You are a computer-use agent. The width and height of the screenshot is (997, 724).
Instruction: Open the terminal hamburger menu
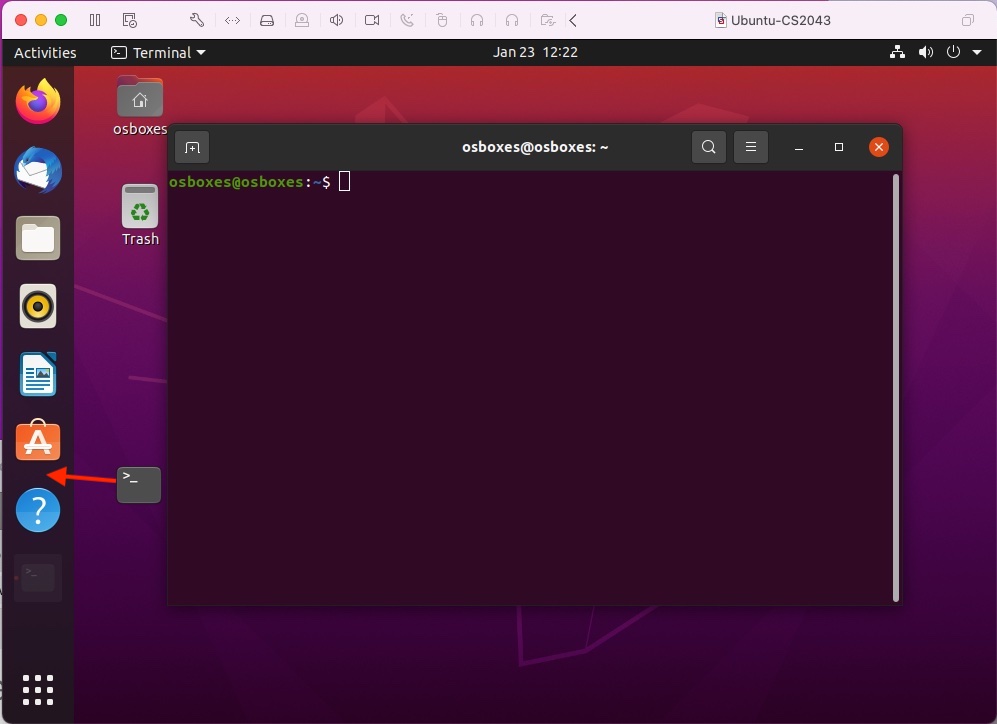click(x=751, y=148)
